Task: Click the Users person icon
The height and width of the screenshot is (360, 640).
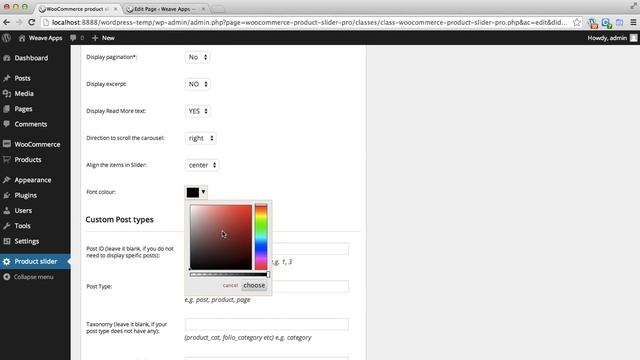Action: (7, 211)
